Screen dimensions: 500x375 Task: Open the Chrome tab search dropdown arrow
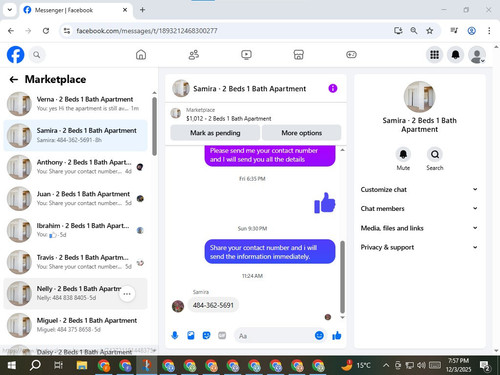(x=10, y=10)
